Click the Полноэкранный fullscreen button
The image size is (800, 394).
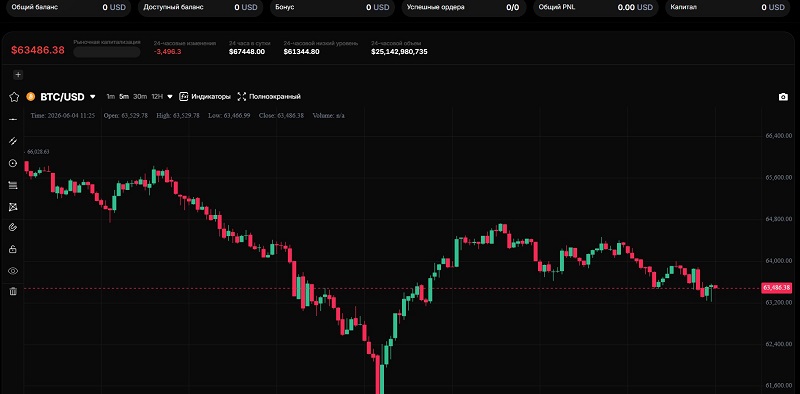coord(269,96)
